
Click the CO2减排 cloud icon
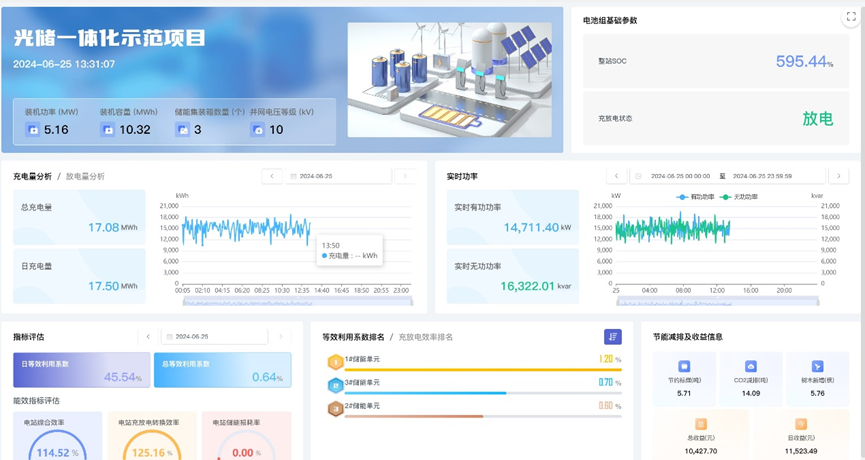751,367
